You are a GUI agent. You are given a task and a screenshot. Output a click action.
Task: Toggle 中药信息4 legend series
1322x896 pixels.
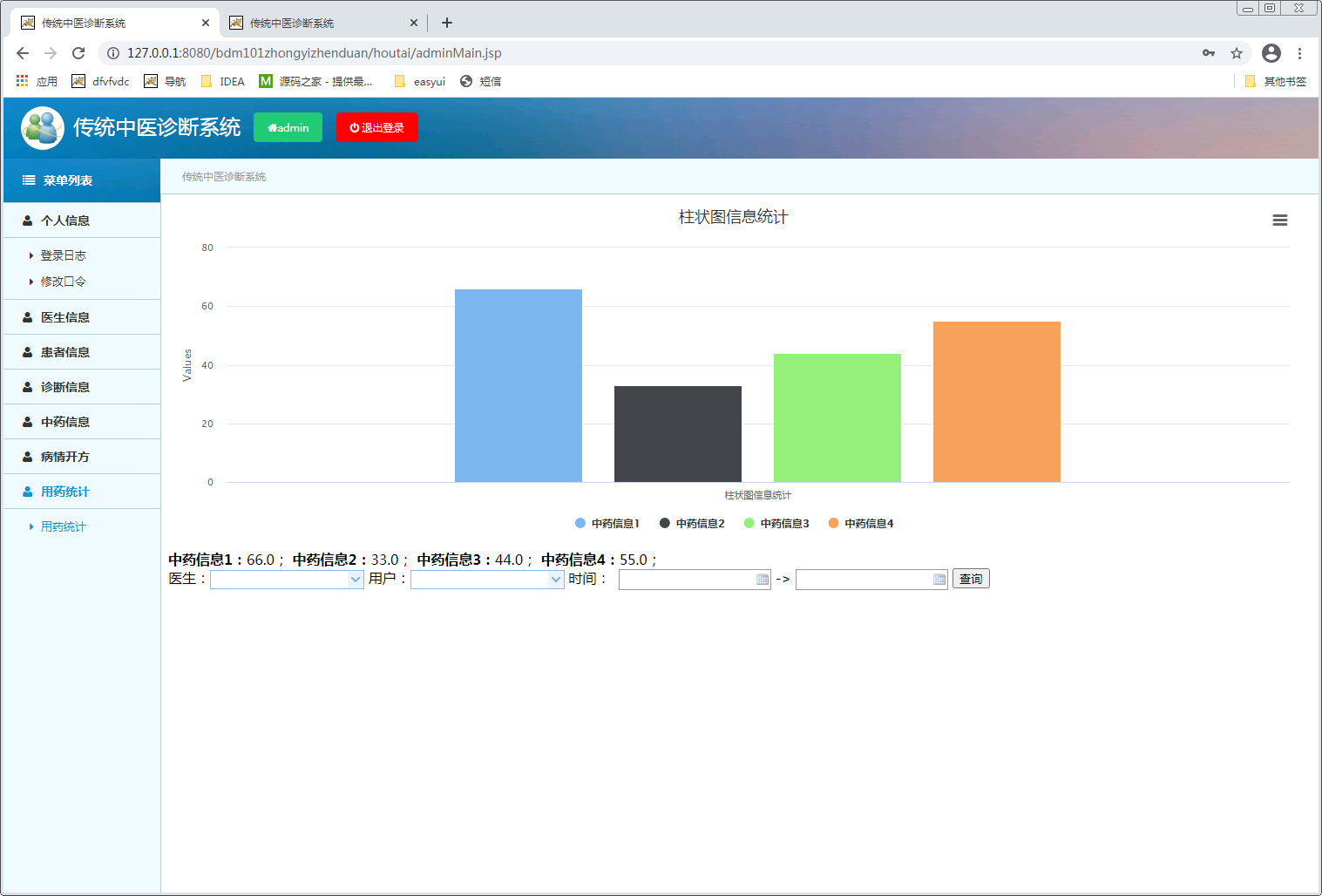(x=861, y=523)
